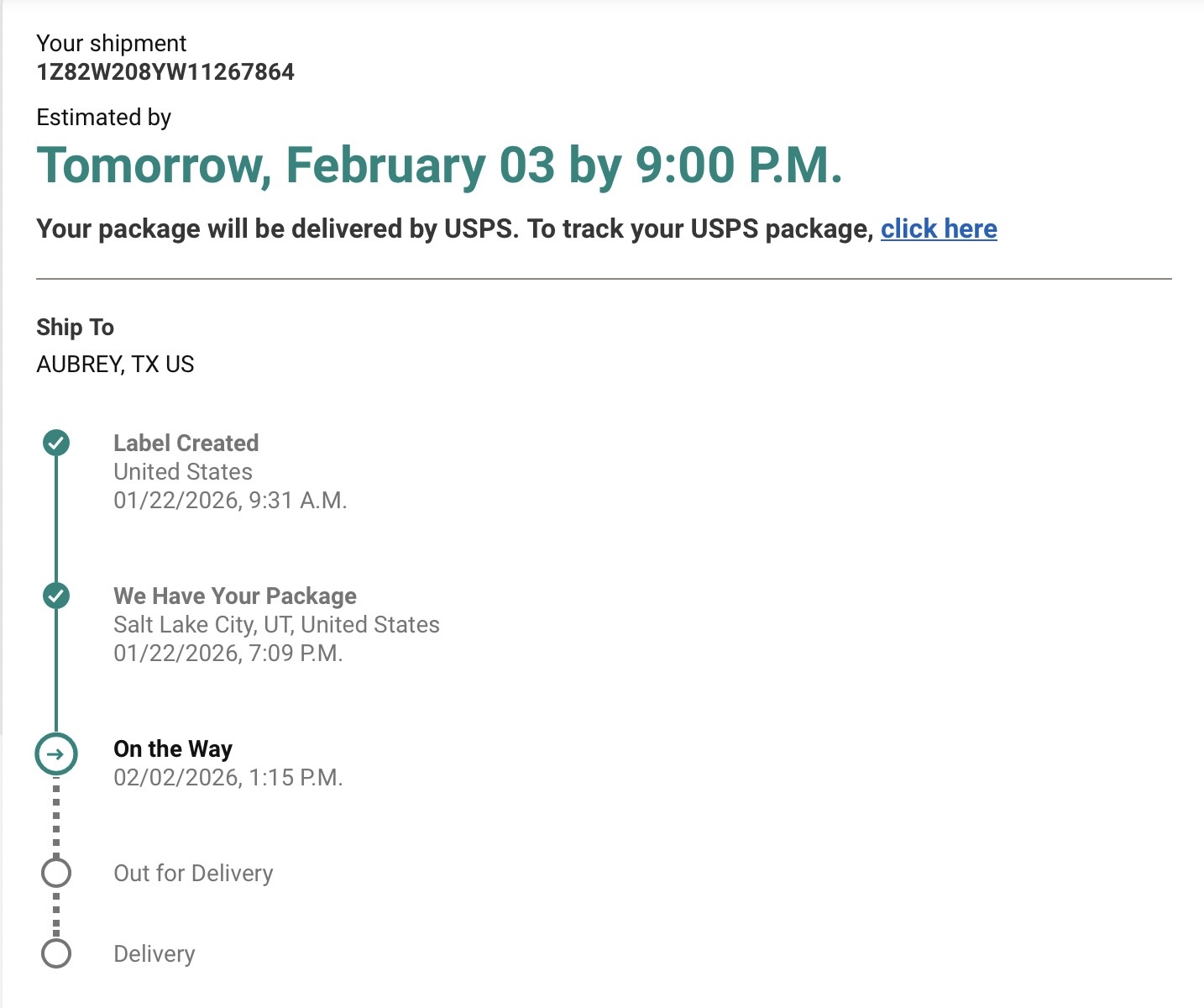The width and height of the screenshot is (1204, 1008).
Task: Click the 01/22/2026, 7:09 P.M. timestamp
Action: 228,654
